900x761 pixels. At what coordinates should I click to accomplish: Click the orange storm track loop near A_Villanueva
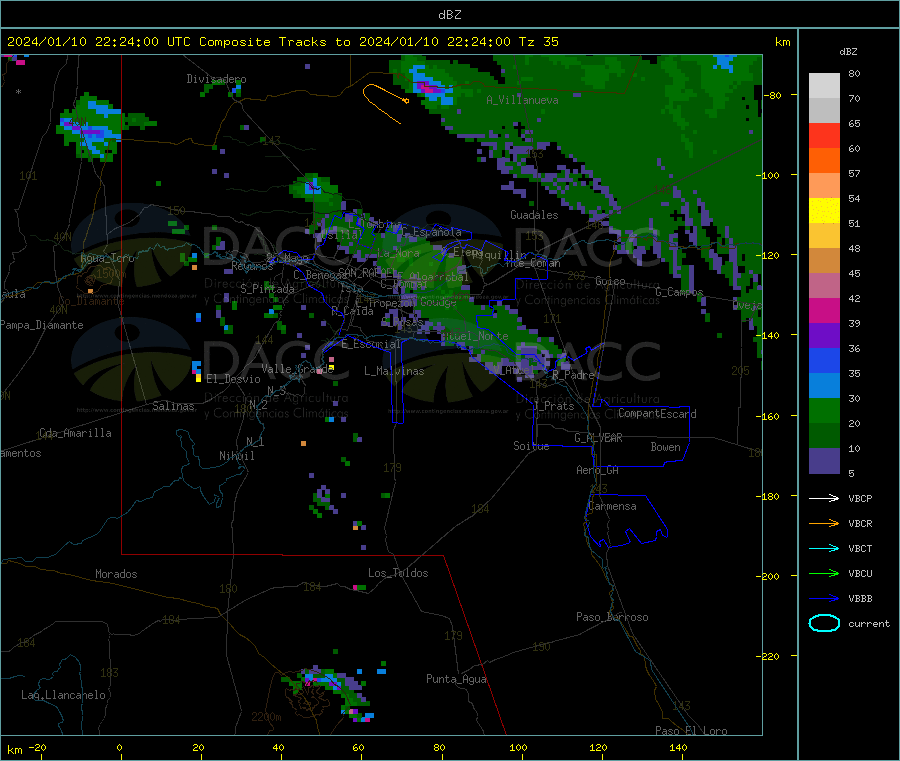(x=385, y=102)
